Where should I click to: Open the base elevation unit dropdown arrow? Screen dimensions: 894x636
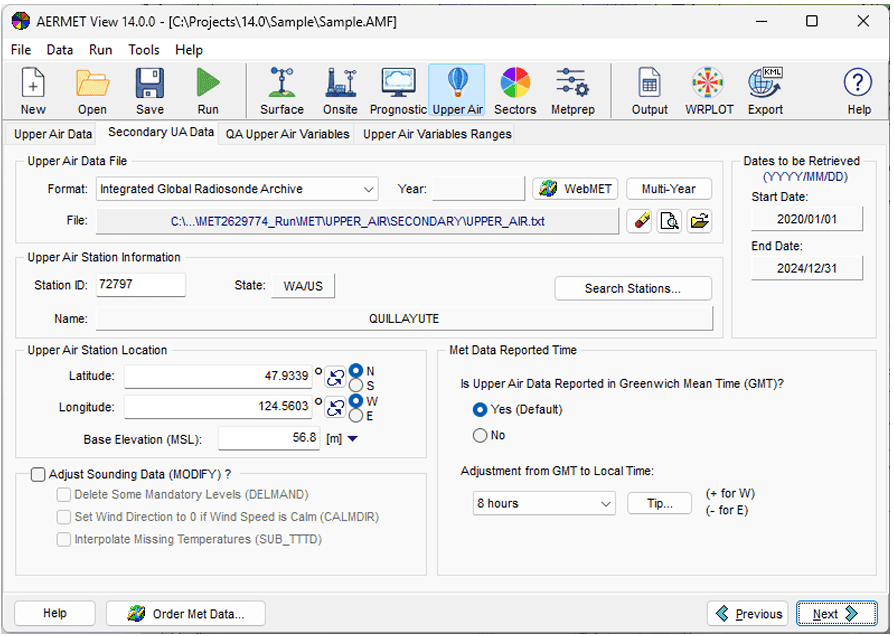[x=353, y=439]
